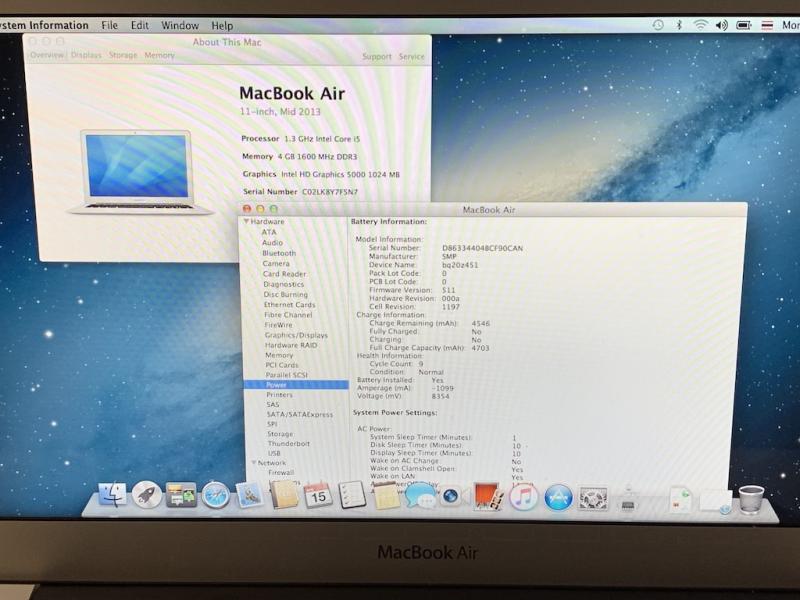Screen dimensions: 800x600
Task: Collapse the Network section in sidebar
Action: pos(254,463)
